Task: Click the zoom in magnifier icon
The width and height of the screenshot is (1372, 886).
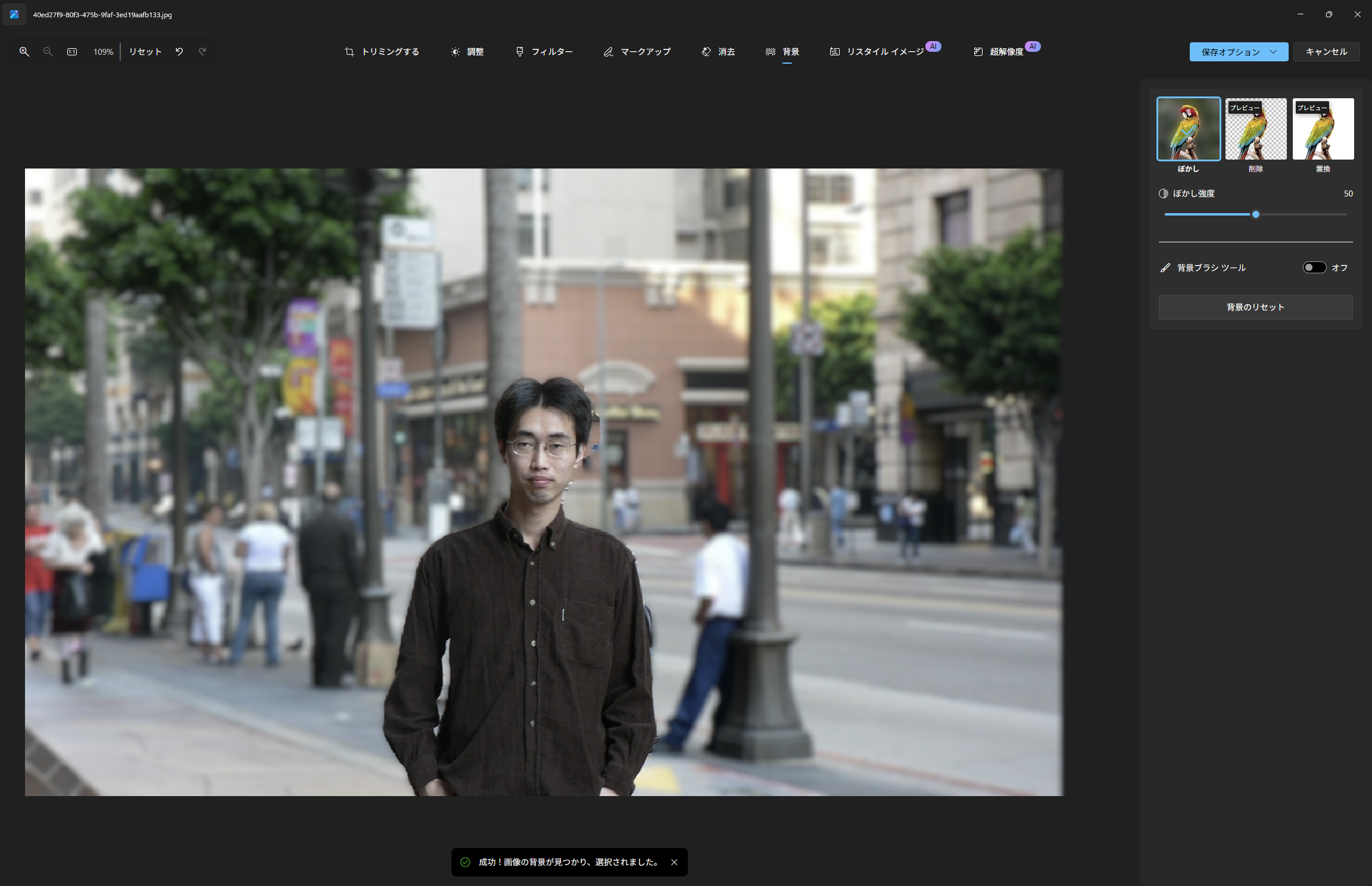Action: [24, 52]
